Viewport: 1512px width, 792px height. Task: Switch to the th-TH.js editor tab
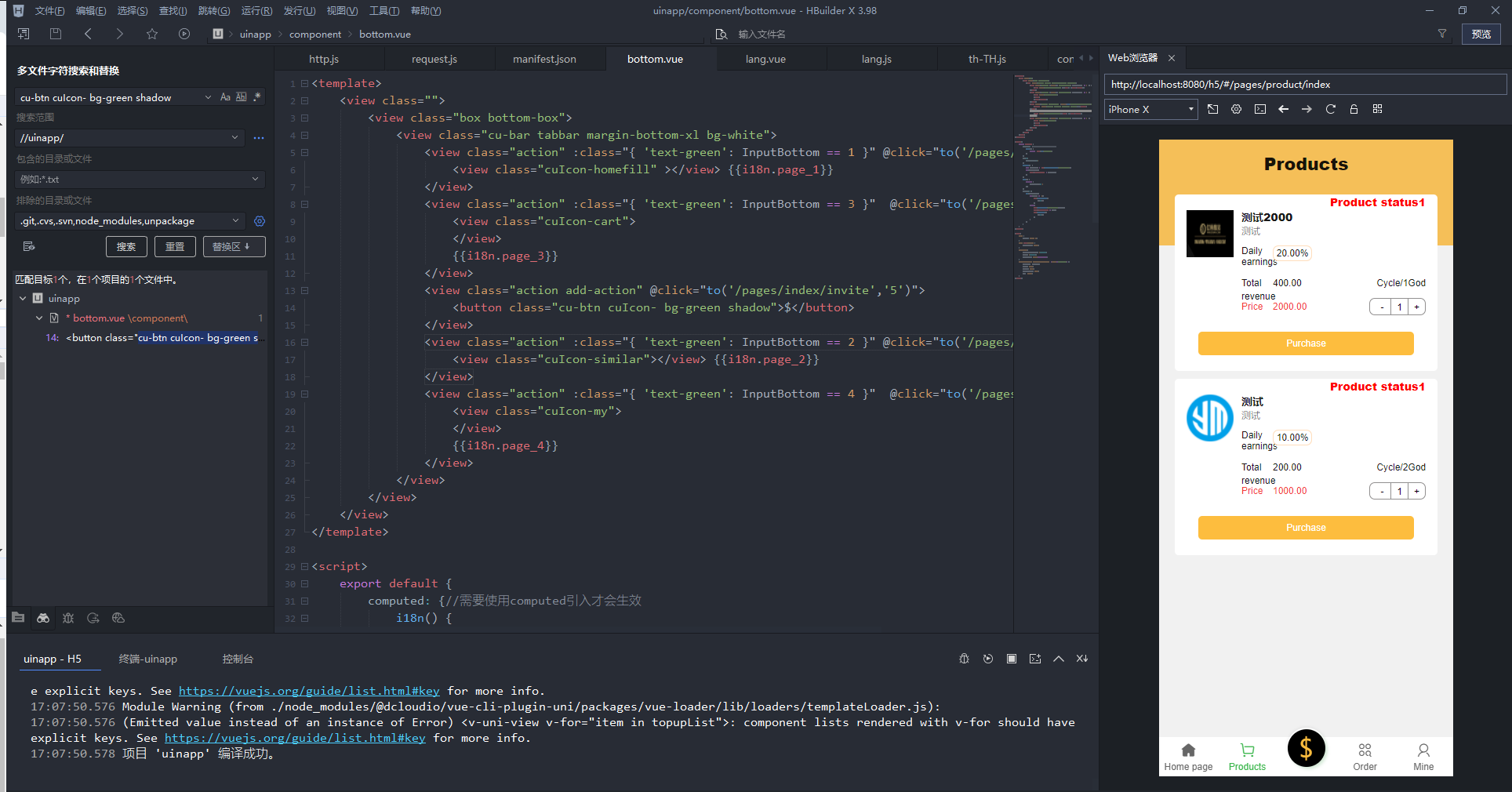(987, 59)
